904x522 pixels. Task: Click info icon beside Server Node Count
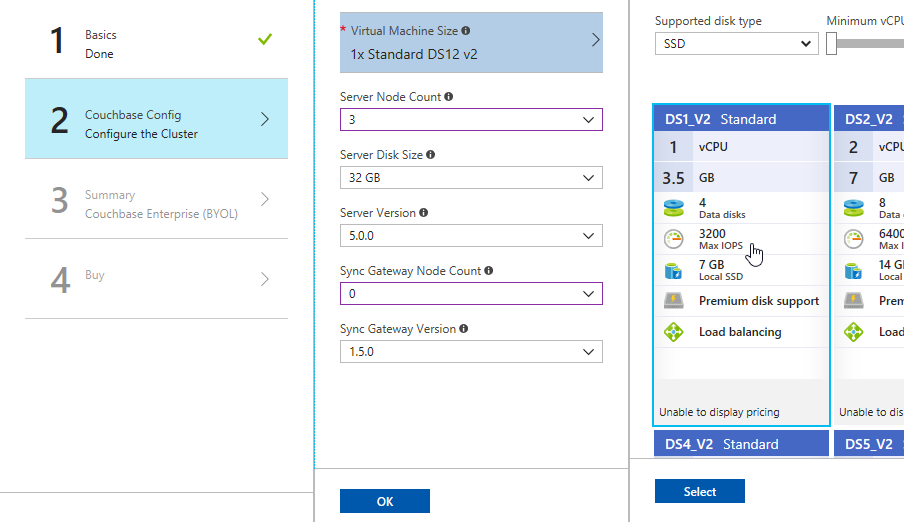[449, 97]
